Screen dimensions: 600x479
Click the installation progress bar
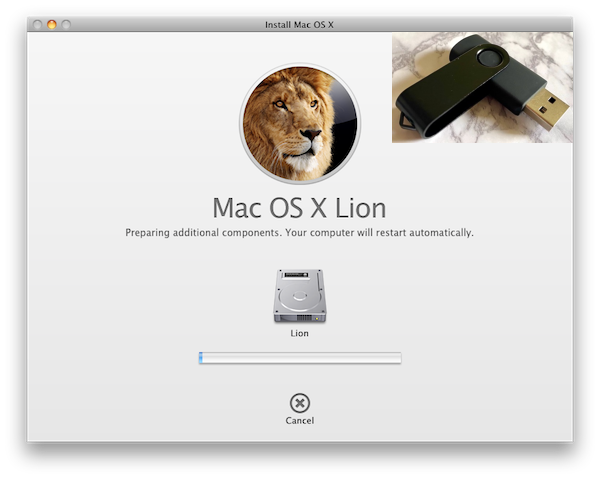pyautogui.click(x=300, y=358)
